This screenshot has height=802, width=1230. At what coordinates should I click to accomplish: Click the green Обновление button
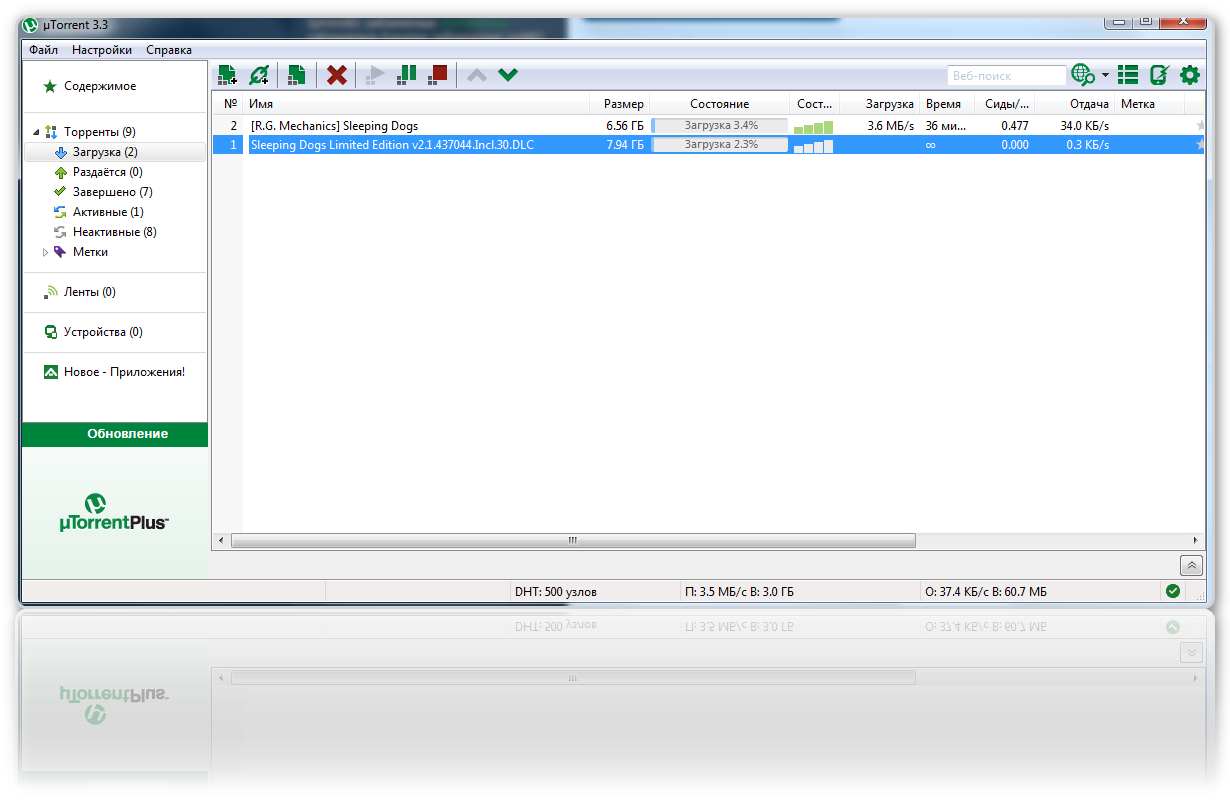coord(115,434)
